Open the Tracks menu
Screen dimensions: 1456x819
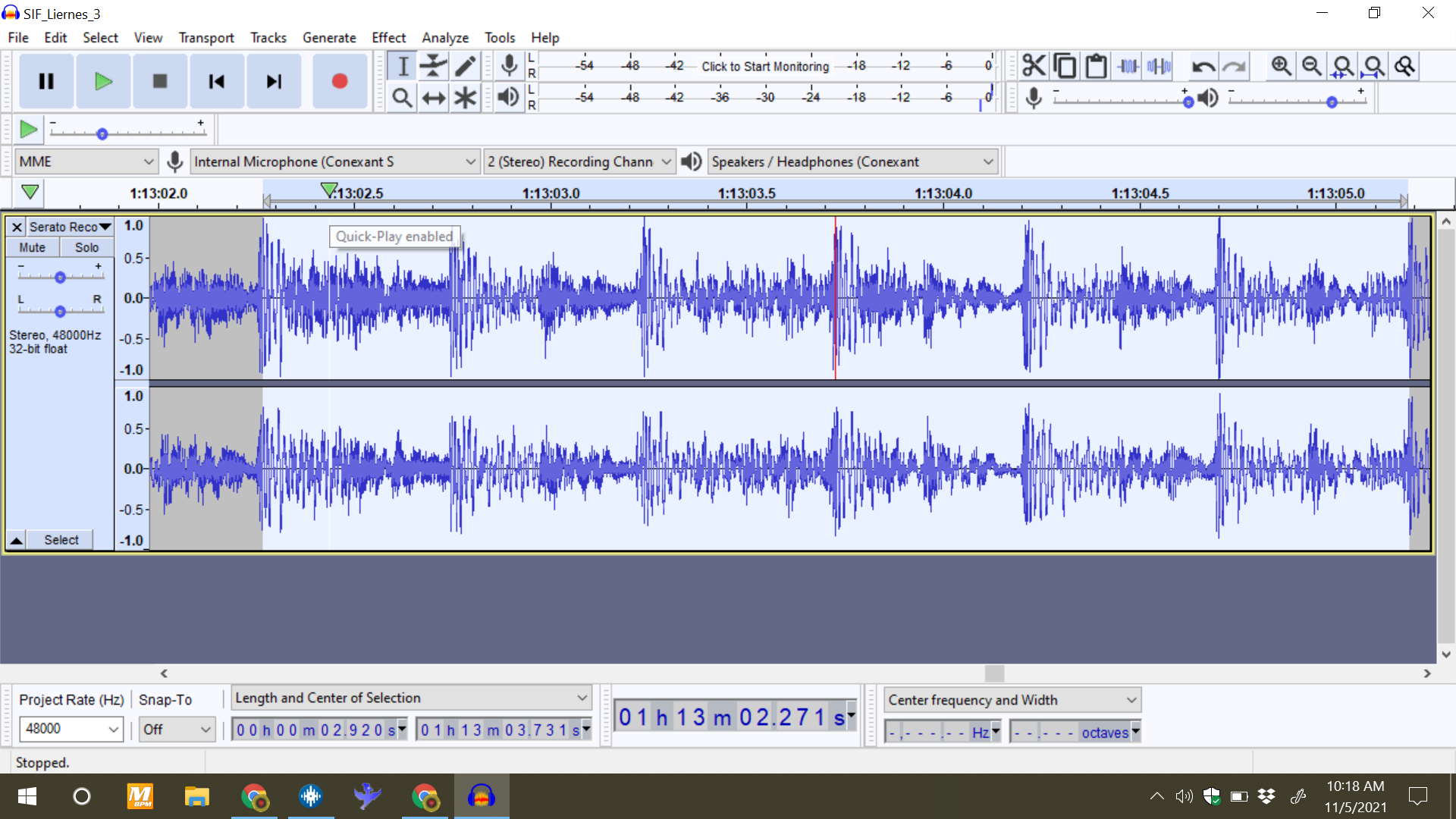[x=268, y=37]
